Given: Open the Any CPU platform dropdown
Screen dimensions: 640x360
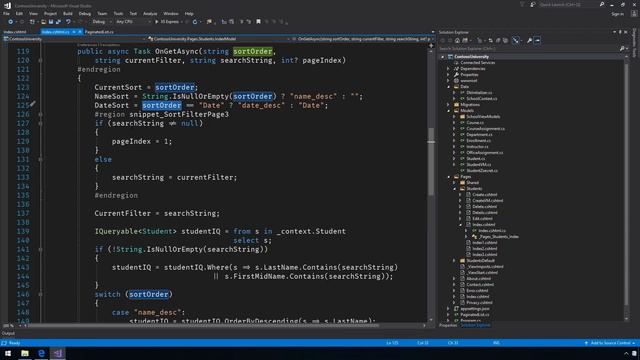Looking at the screenshot, I should [x=133, y=22].
